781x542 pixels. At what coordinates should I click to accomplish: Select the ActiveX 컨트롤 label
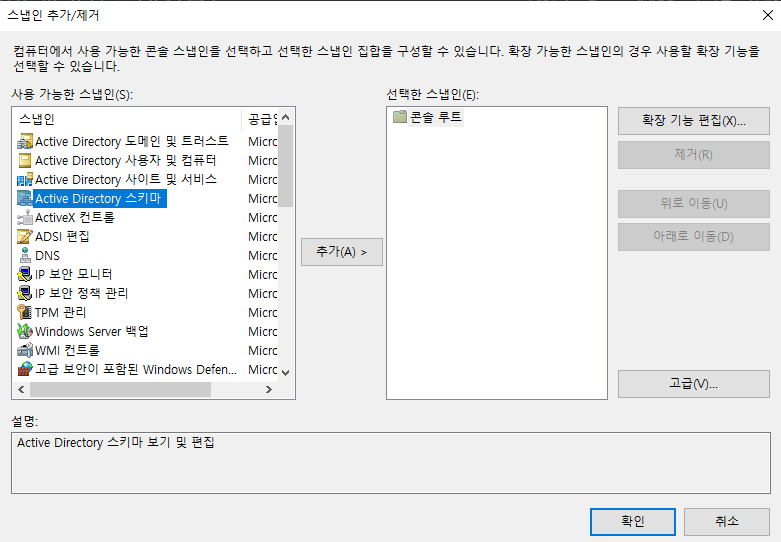pos(75,218)
